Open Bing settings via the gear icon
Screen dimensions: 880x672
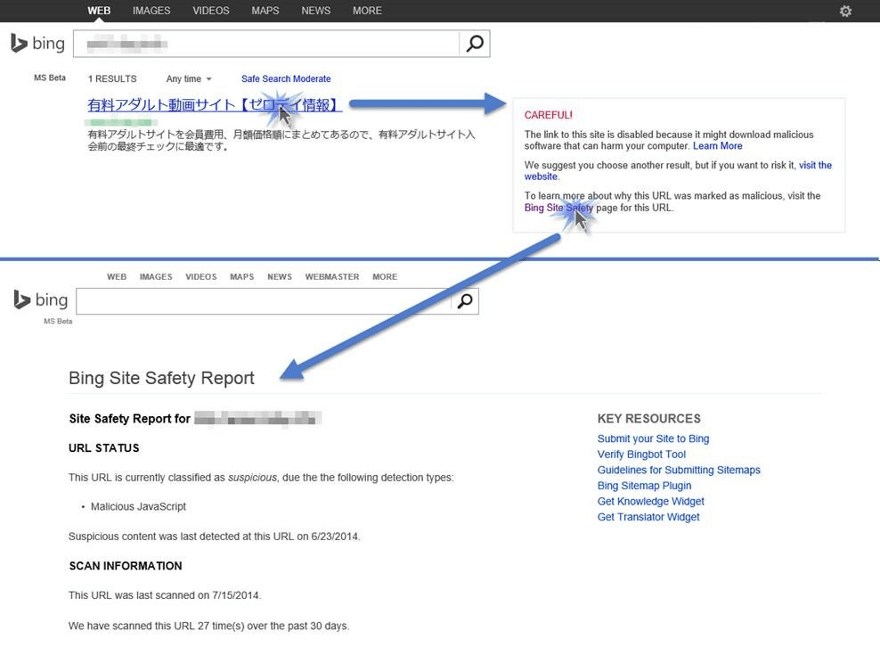click(845, 11)
